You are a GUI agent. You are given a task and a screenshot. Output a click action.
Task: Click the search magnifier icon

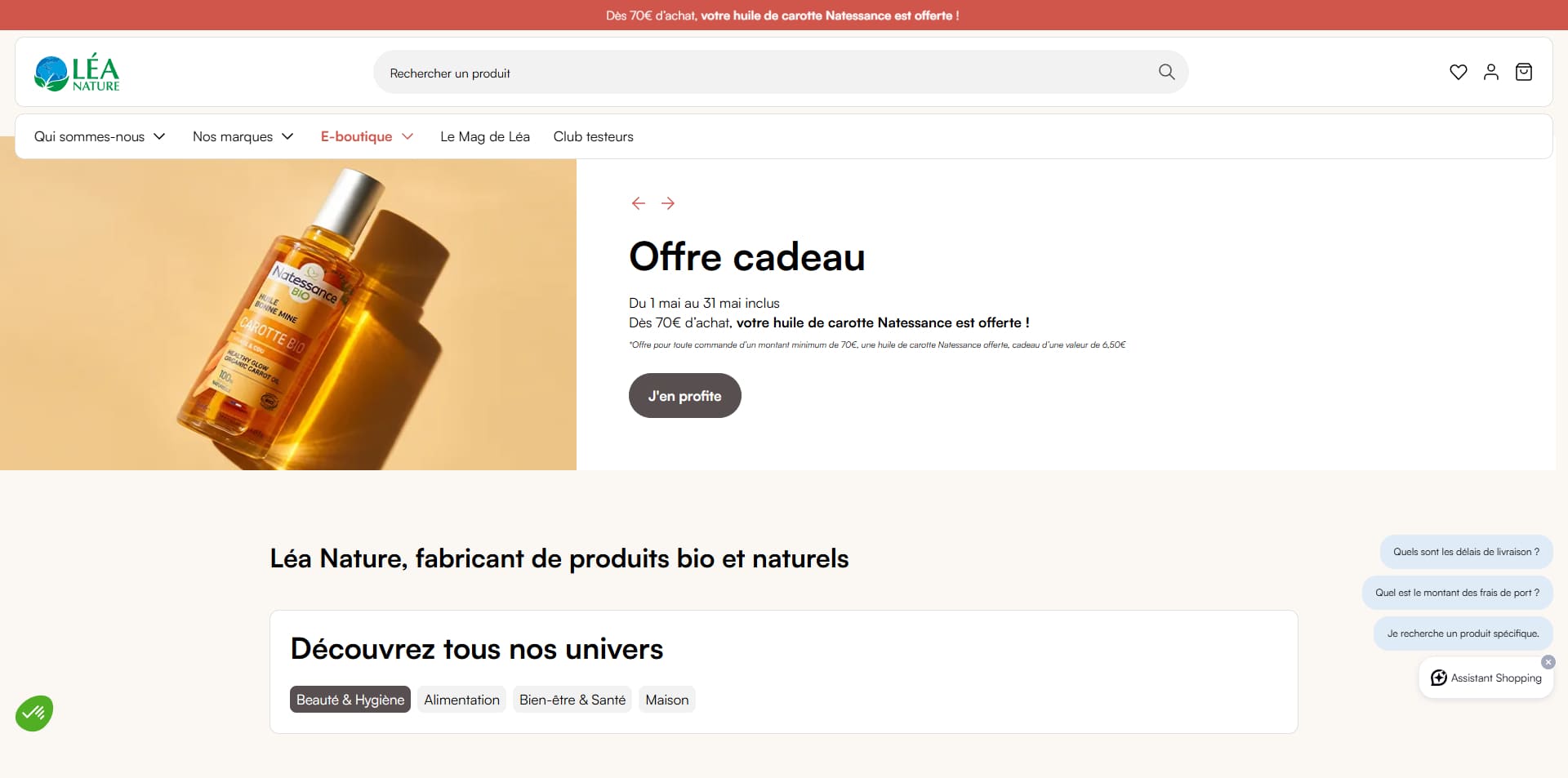pos(1166,72)
